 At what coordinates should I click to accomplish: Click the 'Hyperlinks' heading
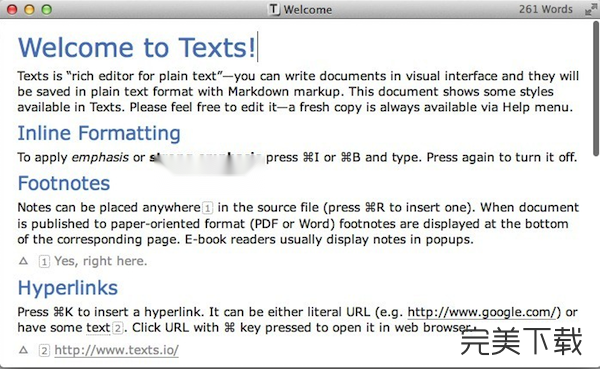coord(68,288)
